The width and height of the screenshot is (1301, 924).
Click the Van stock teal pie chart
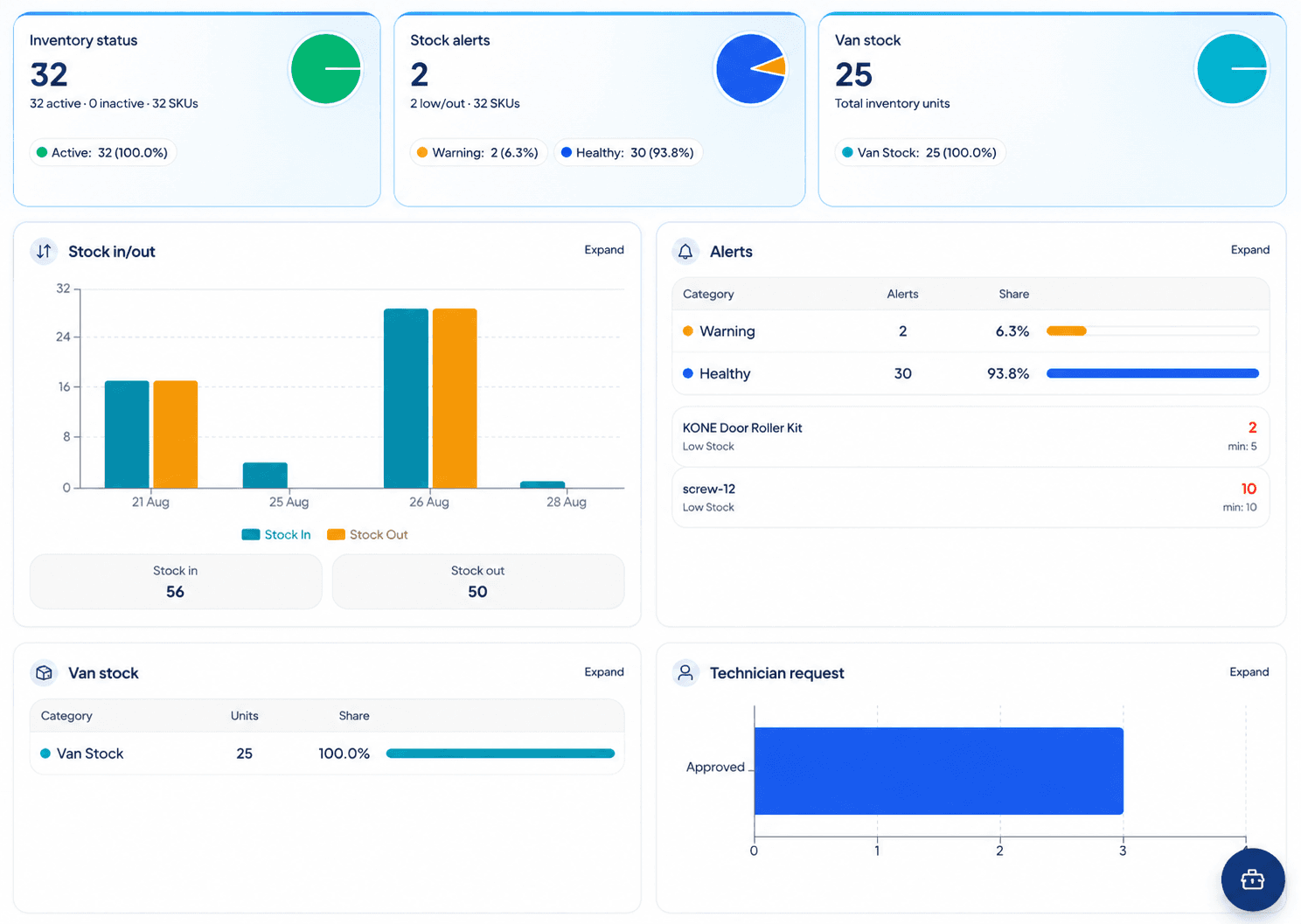pyautogui.click(x=1231, y=68)
